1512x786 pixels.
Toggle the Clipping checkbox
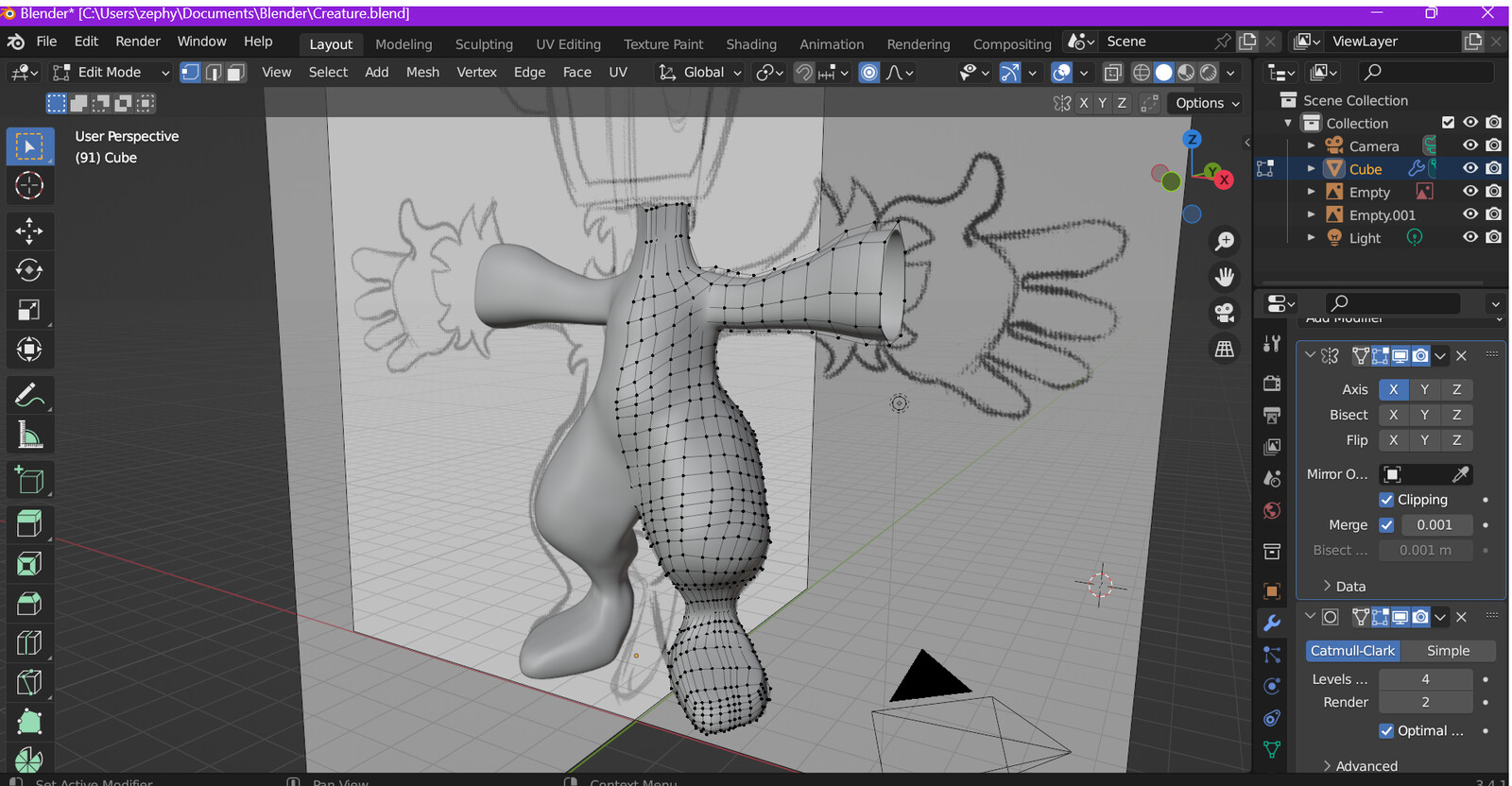coord(1386,500)
